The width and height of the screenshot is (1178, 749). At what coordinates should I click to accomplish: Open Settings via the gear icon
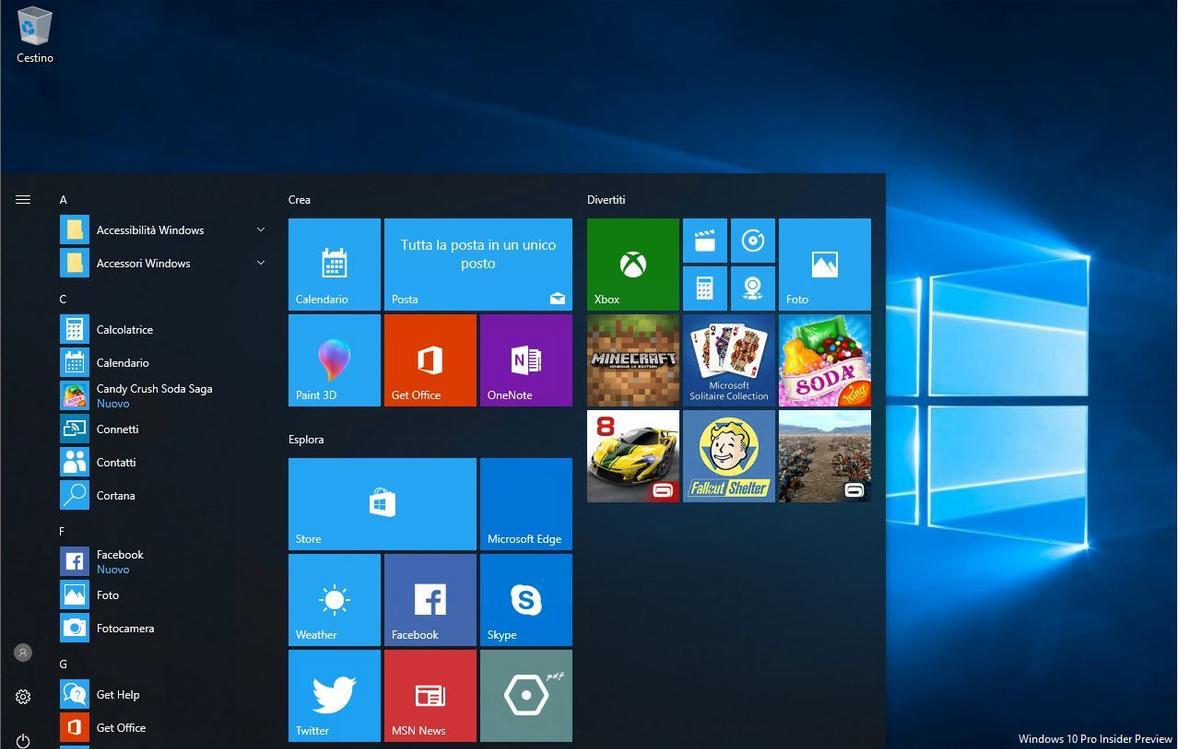[x=23, y=696]
